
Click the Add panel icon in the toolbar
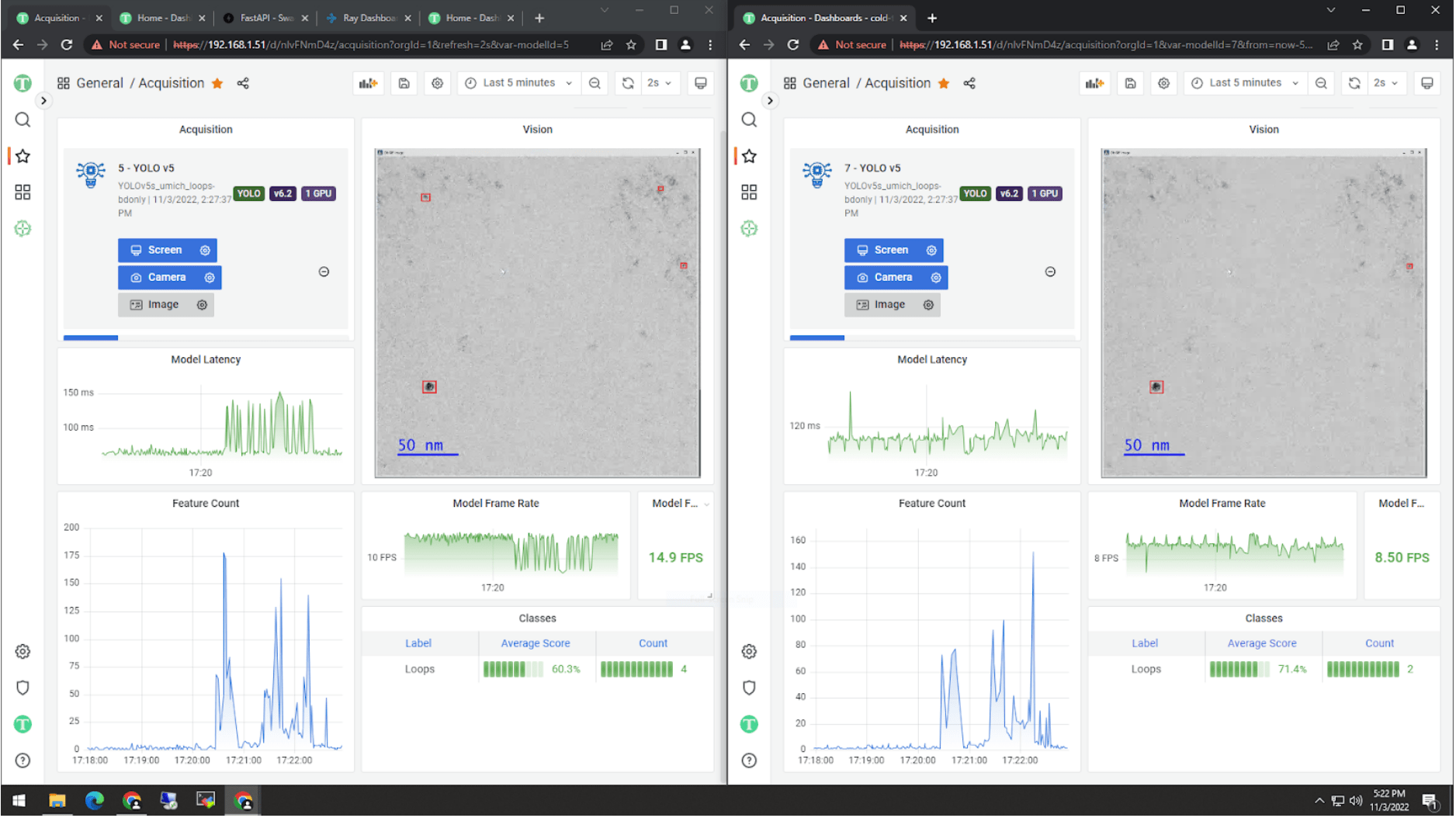[x=368, y=83]
